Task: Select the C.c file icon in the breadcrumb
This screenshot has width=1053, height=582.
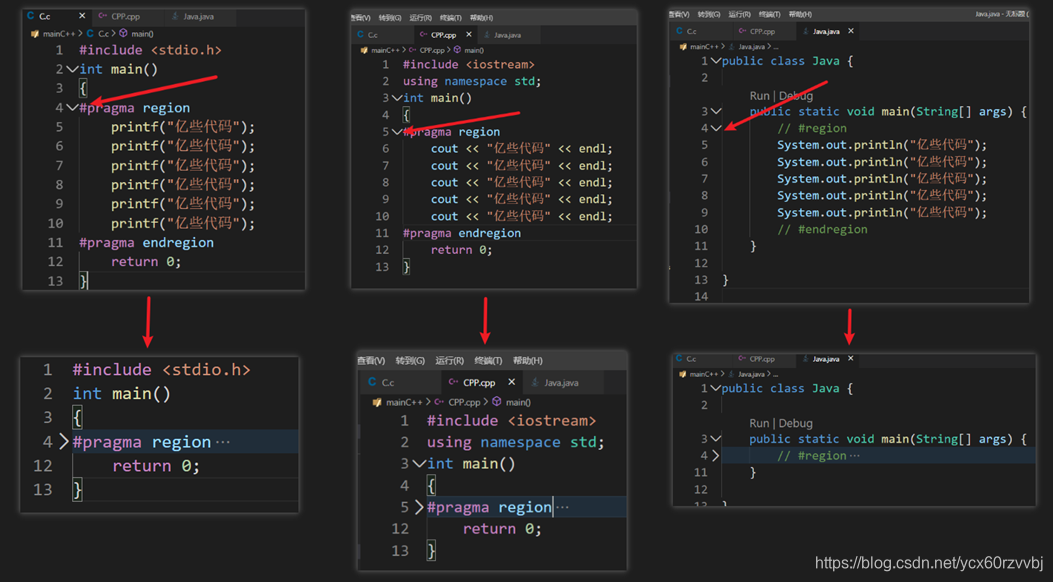Action: coord(88,32)
